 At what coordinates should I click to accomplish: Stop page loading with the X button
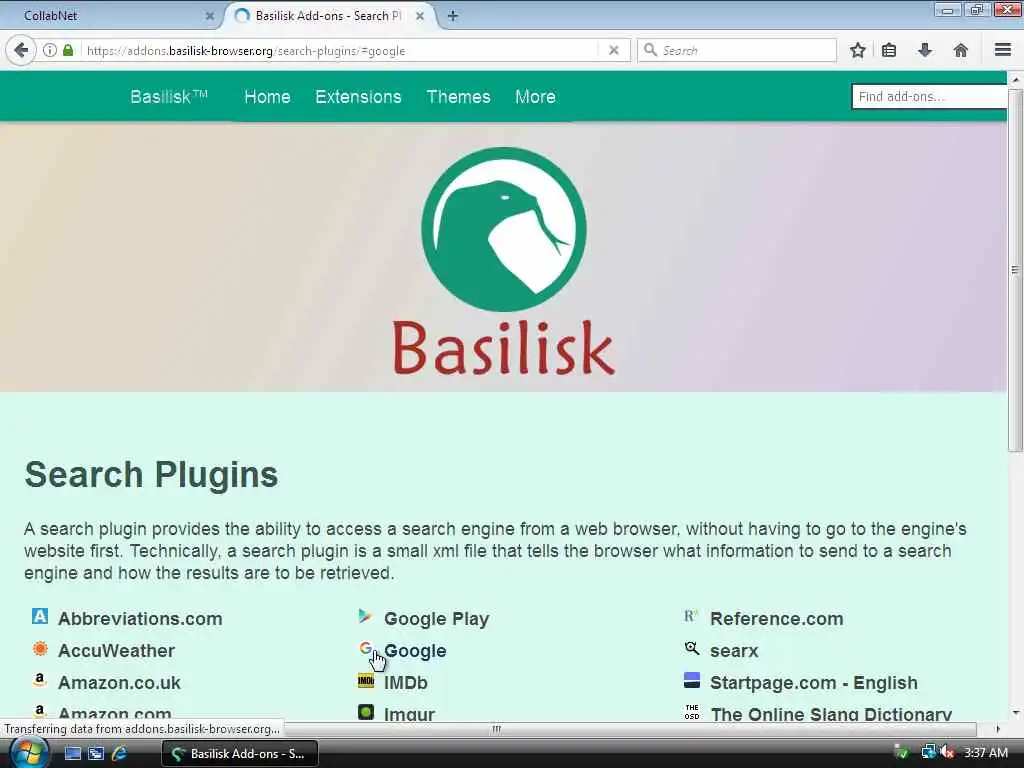coord(613,50)
